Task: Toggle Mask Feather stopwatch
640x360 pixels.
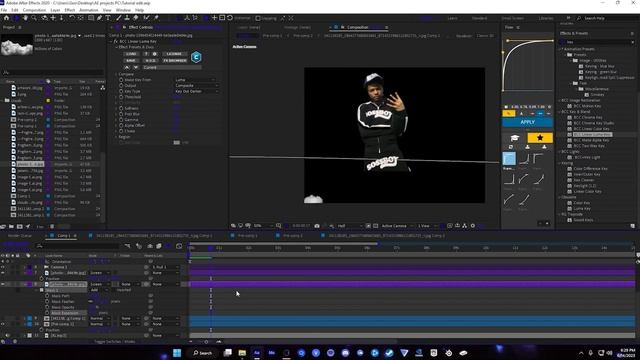Action: (x=47, y=302)
